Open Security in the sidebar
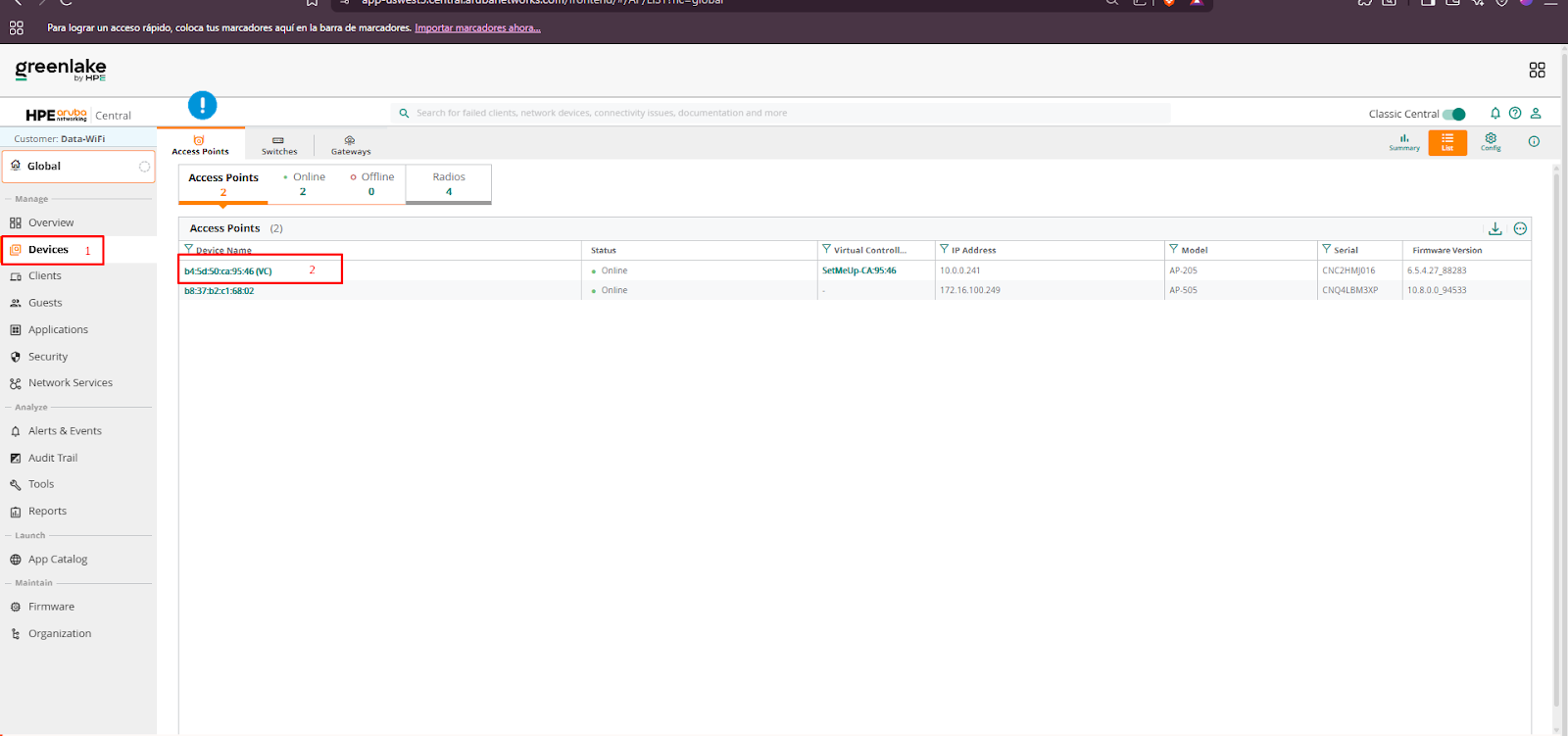The height and width of the screenshot is (736, 1568). pyautogui.click(x=48, y=357)
